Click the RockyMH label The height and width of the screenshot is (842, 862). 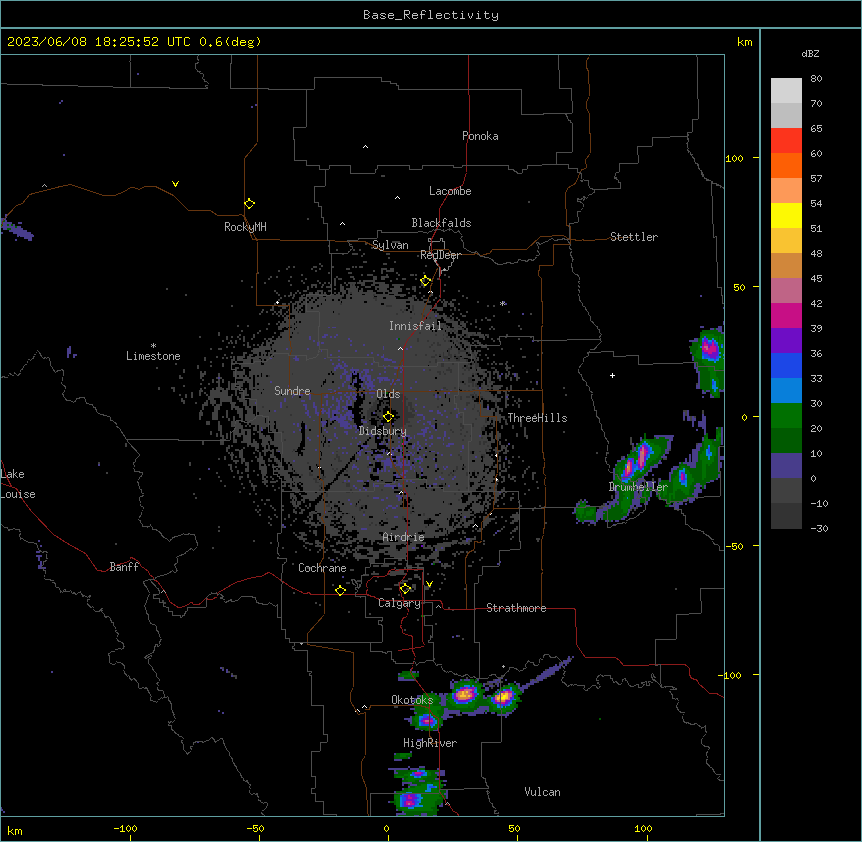click(x=245, y=227)
